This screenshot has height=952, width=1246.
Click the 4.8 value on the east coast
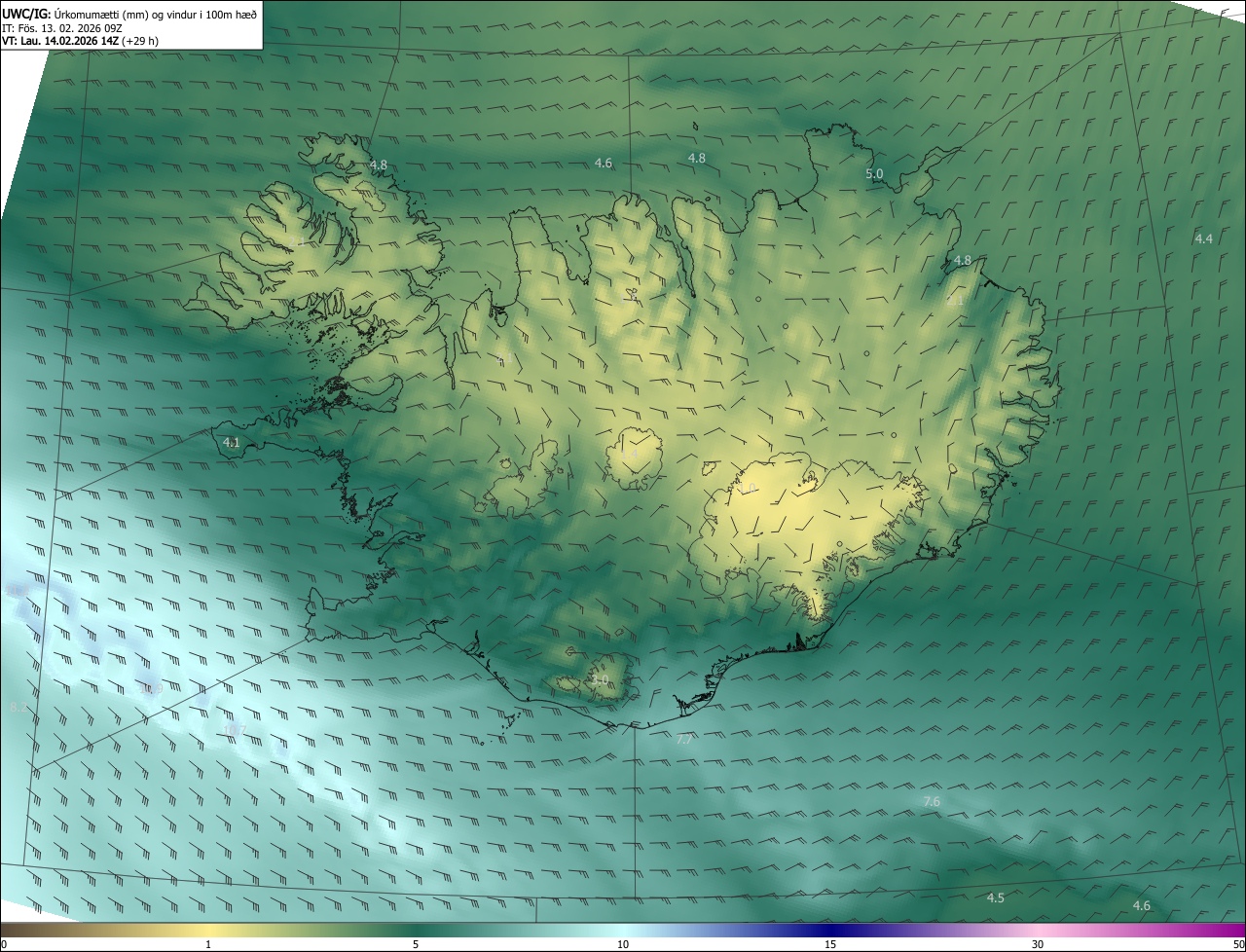click(x=963, y=260)
